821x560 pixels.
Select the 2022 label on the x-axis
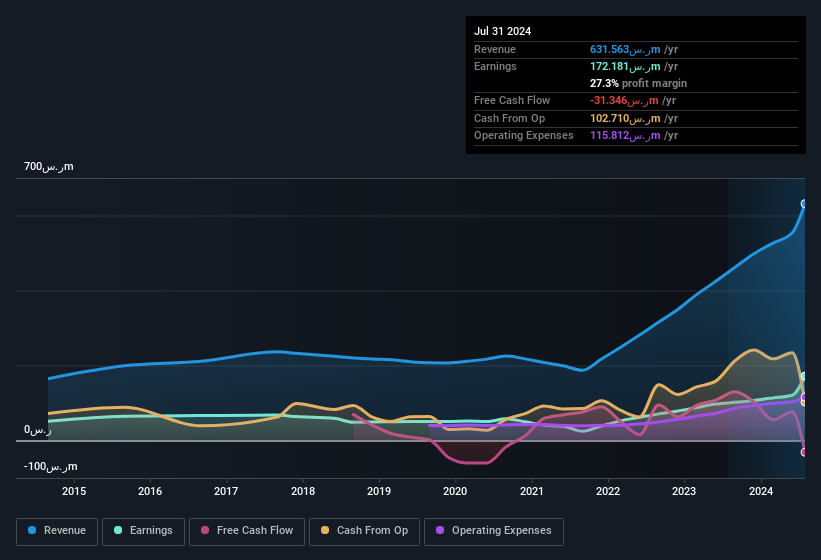(608, 491)
